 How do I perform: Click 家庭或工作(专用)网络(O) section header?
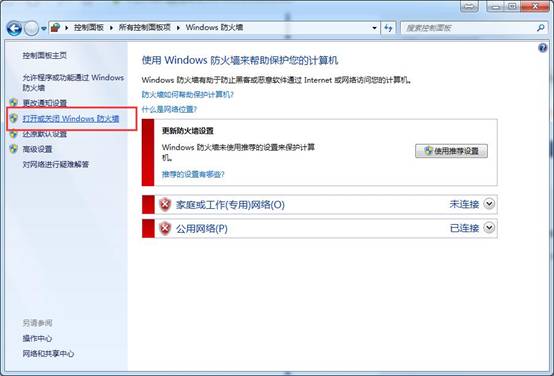tap(230, 205)
